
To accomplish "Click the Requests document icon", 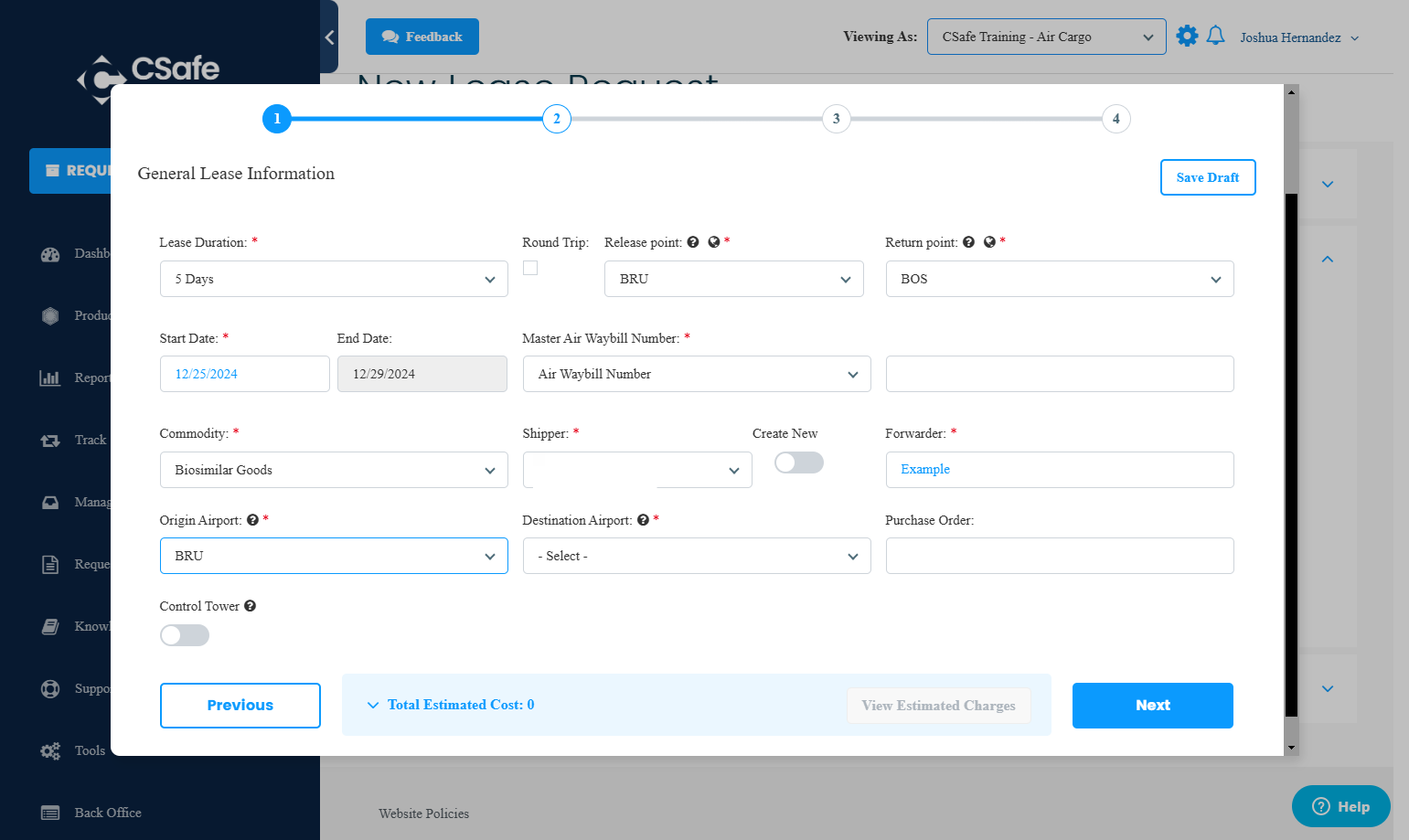I will pos(50,565).
